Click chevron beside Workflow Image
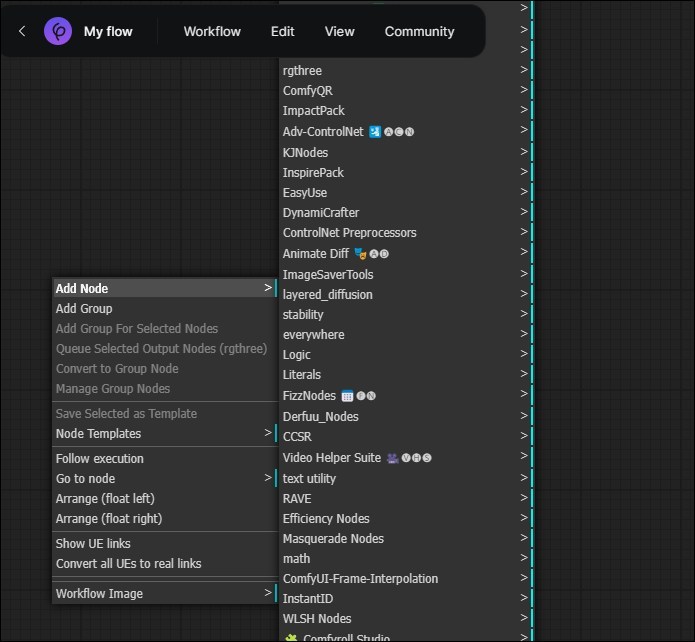The image size is (695, 642). point(268,592)
